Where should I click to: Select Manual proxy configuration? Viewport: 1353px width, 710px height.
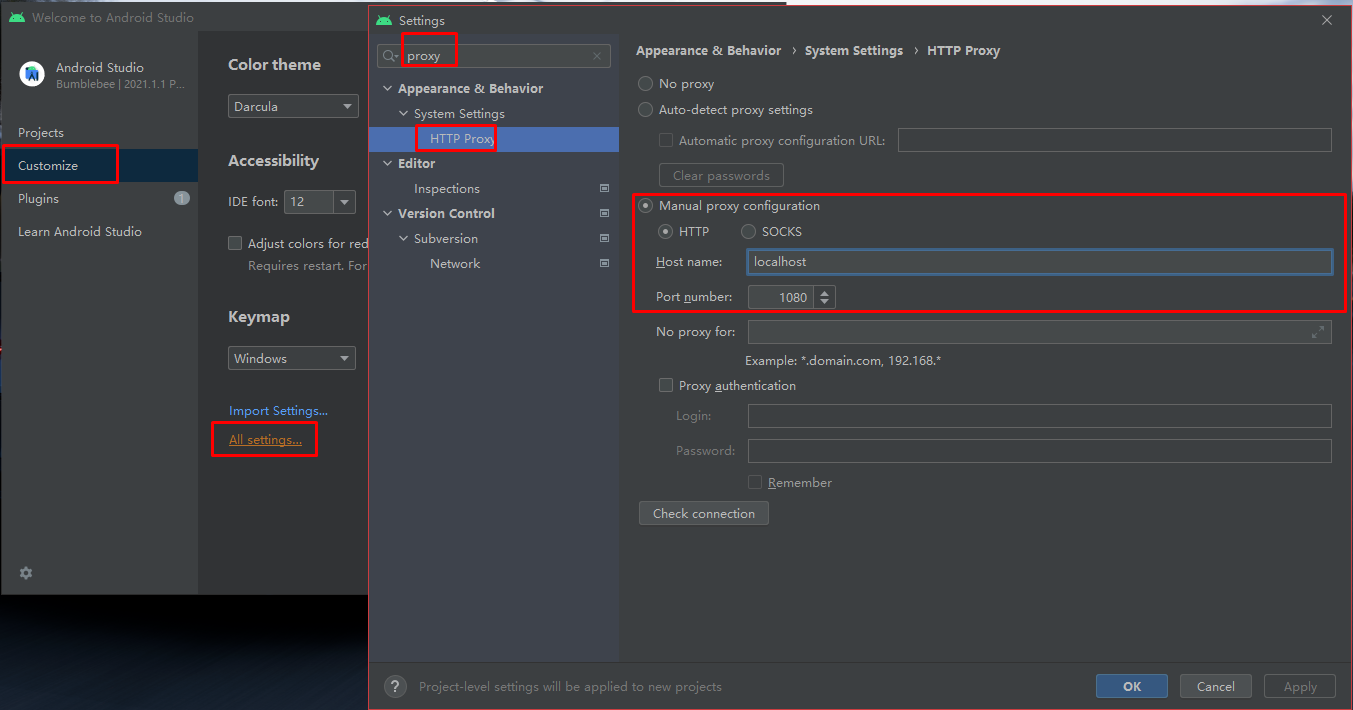tap(646, 206)
